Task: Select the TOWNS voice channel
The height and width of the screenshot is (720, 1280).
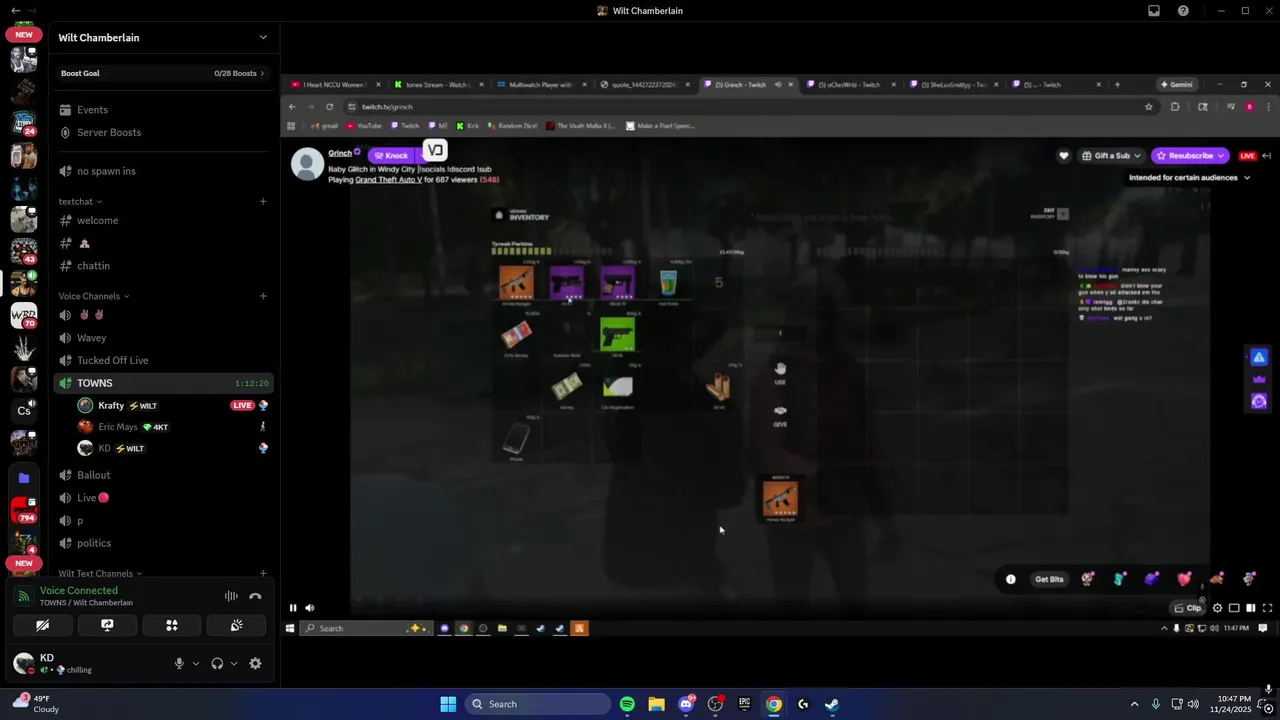Action: [x=163, y=383]
